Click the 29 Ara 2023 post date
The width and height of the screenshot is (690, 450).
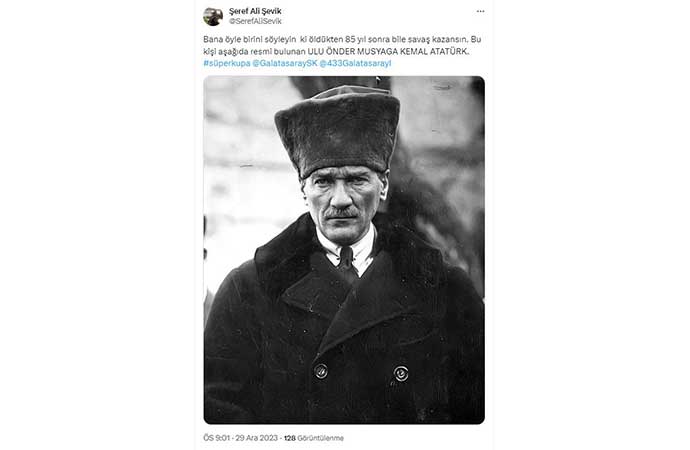click(x=257, y=438)
